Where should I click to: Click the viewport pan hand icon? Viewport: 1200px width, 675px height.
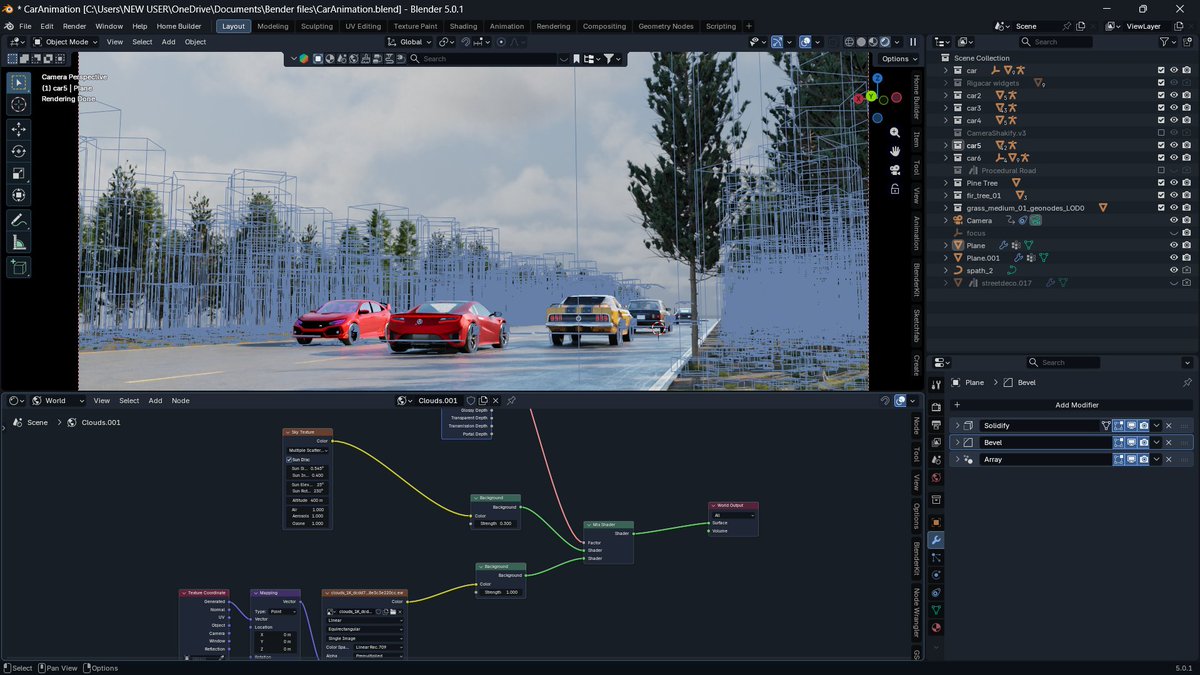click(895, 150)
